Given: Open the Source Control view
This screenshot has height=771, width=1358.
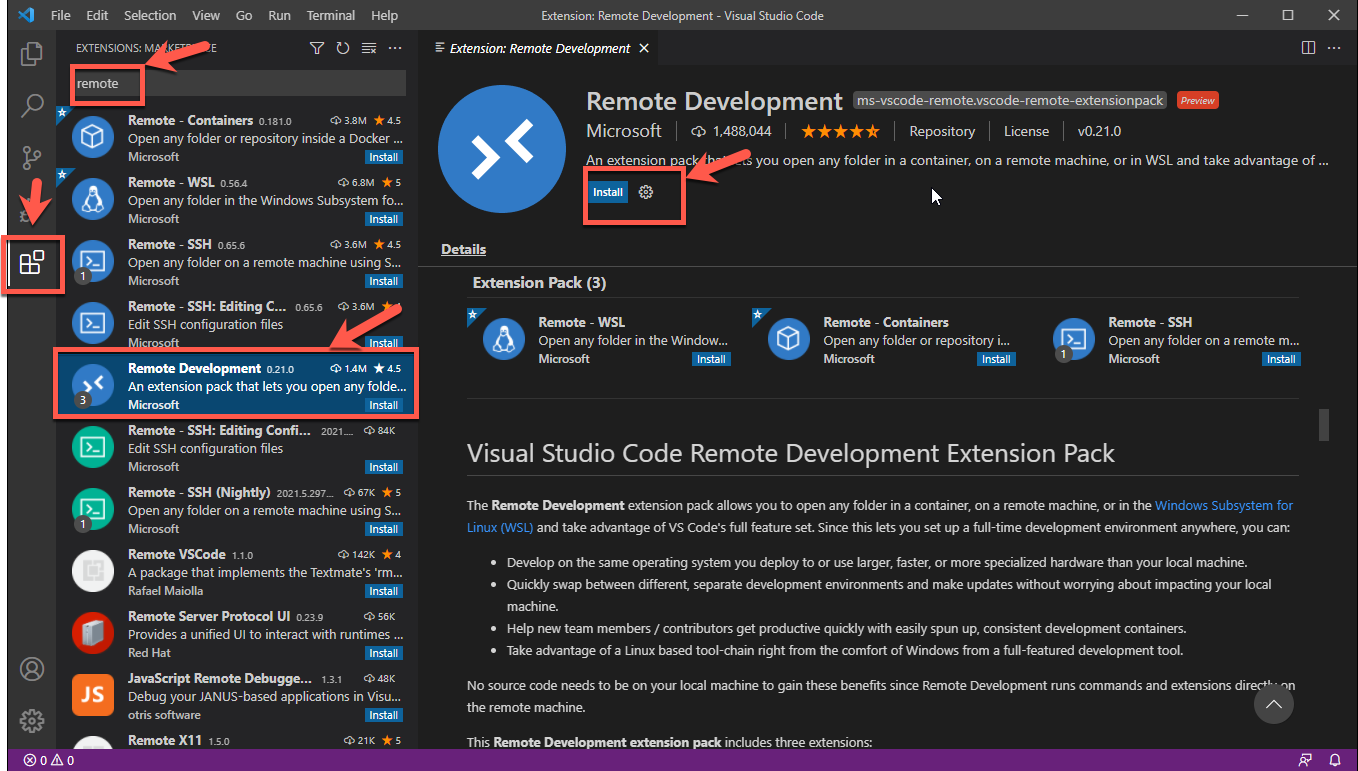Looking at the screenshot, I should tap(32, 157).
